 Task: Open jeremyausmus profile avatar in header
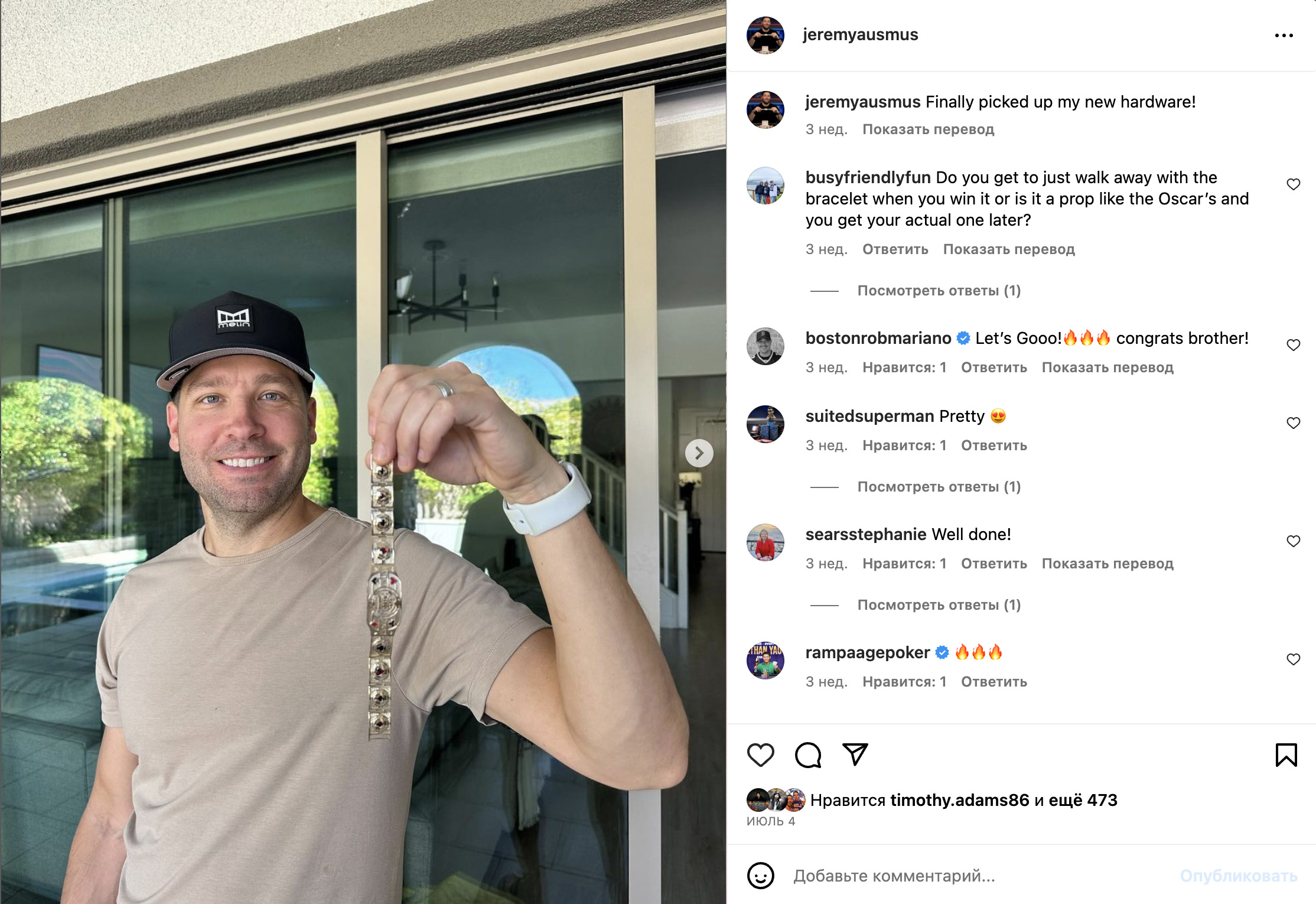click(x=765, y=35)
